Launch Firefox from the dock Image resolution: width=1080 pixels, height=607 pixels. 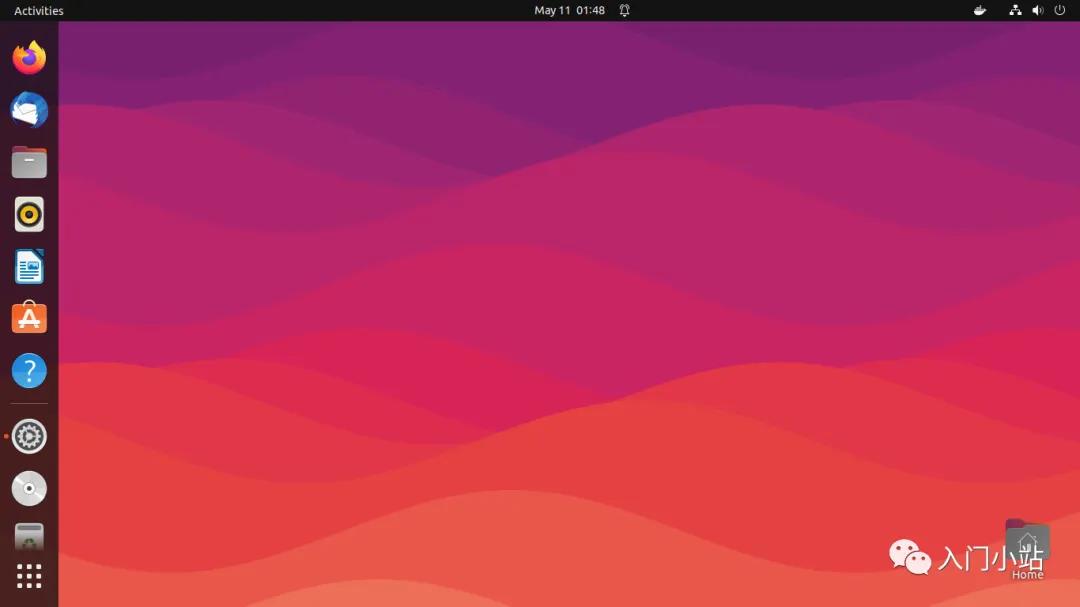pyautogui.click(x=29, y=58)
